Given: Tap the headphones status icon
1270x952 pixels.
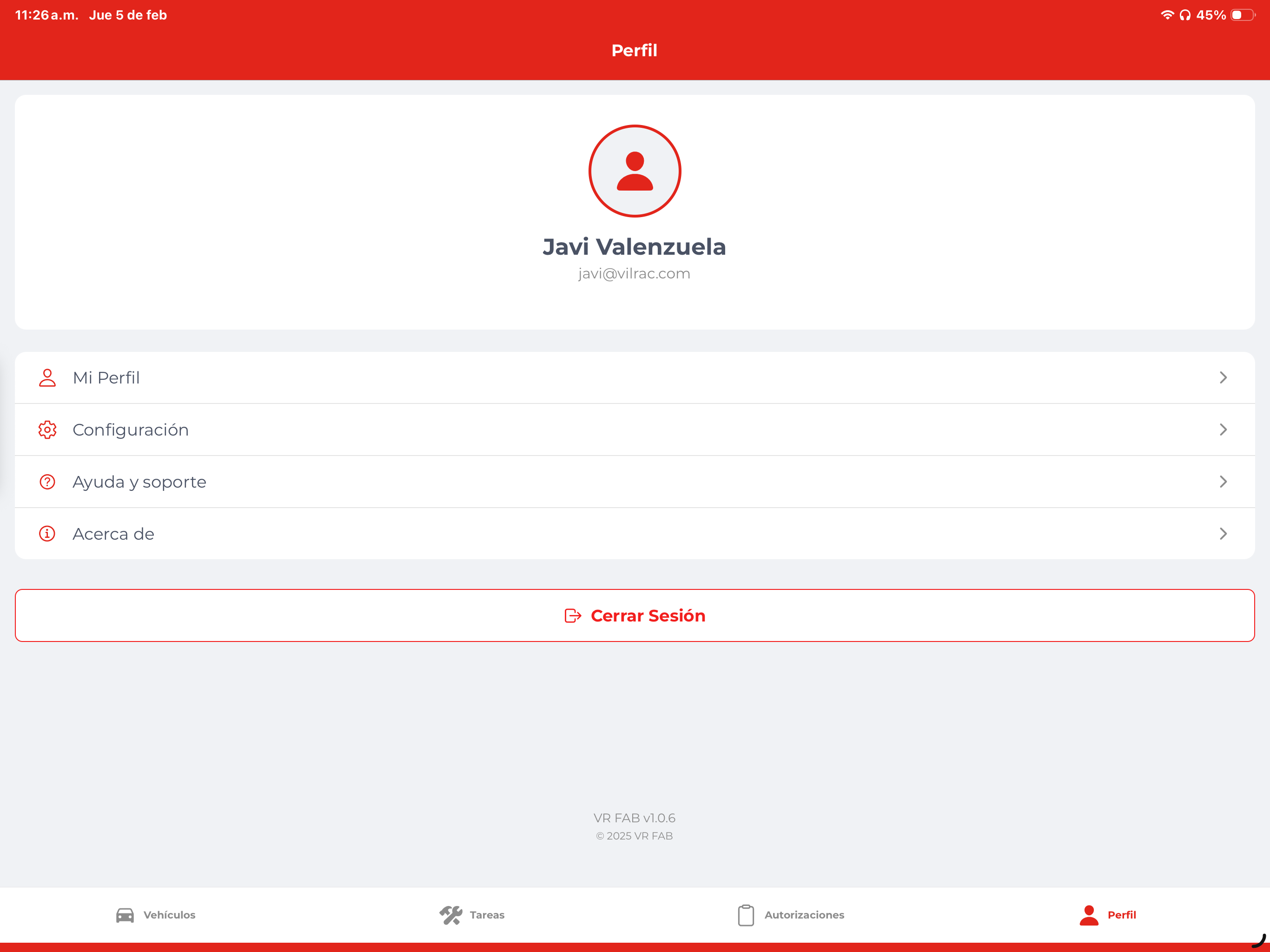Looking at the screenshot, I should click(x=1185, y=15).
